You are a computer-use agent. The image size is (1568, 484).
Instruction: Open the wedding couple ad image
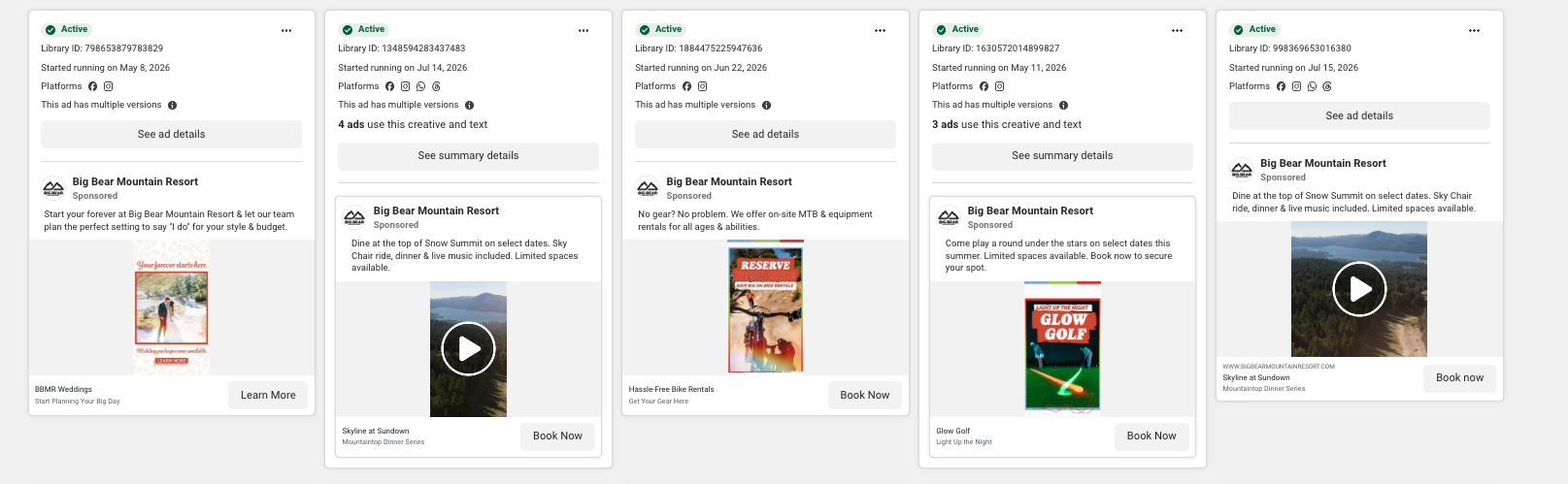172,307
